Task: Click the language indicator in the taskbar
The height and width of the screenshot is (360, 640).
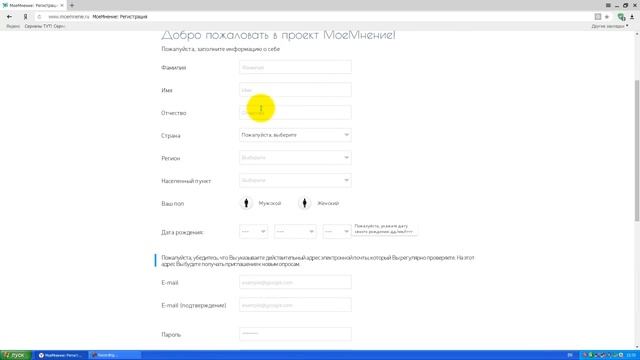Action: [x=570, y=355]
